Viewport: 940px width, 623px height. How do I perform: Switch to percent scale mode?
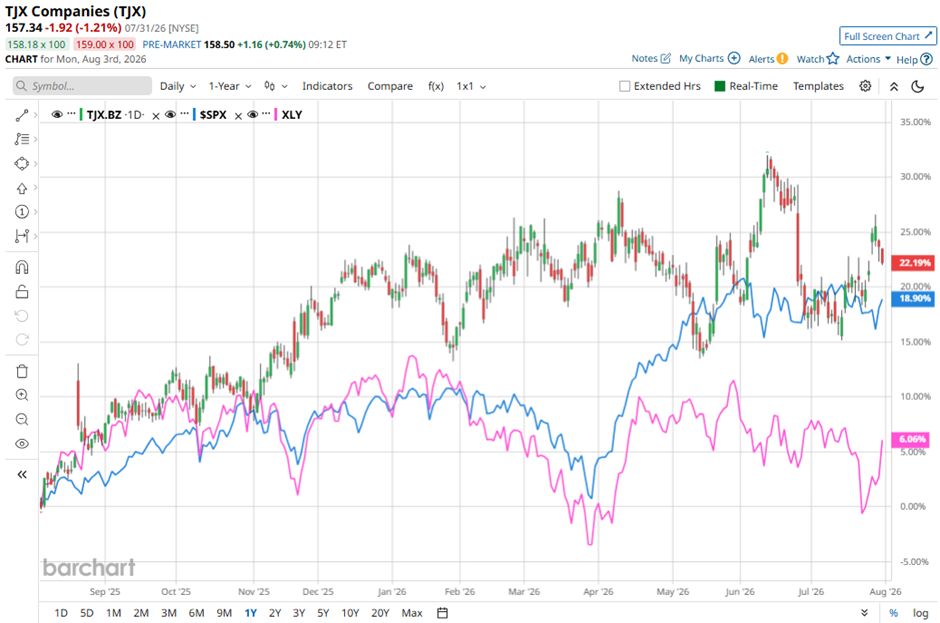pyautogui.click(x=893, y=613)
